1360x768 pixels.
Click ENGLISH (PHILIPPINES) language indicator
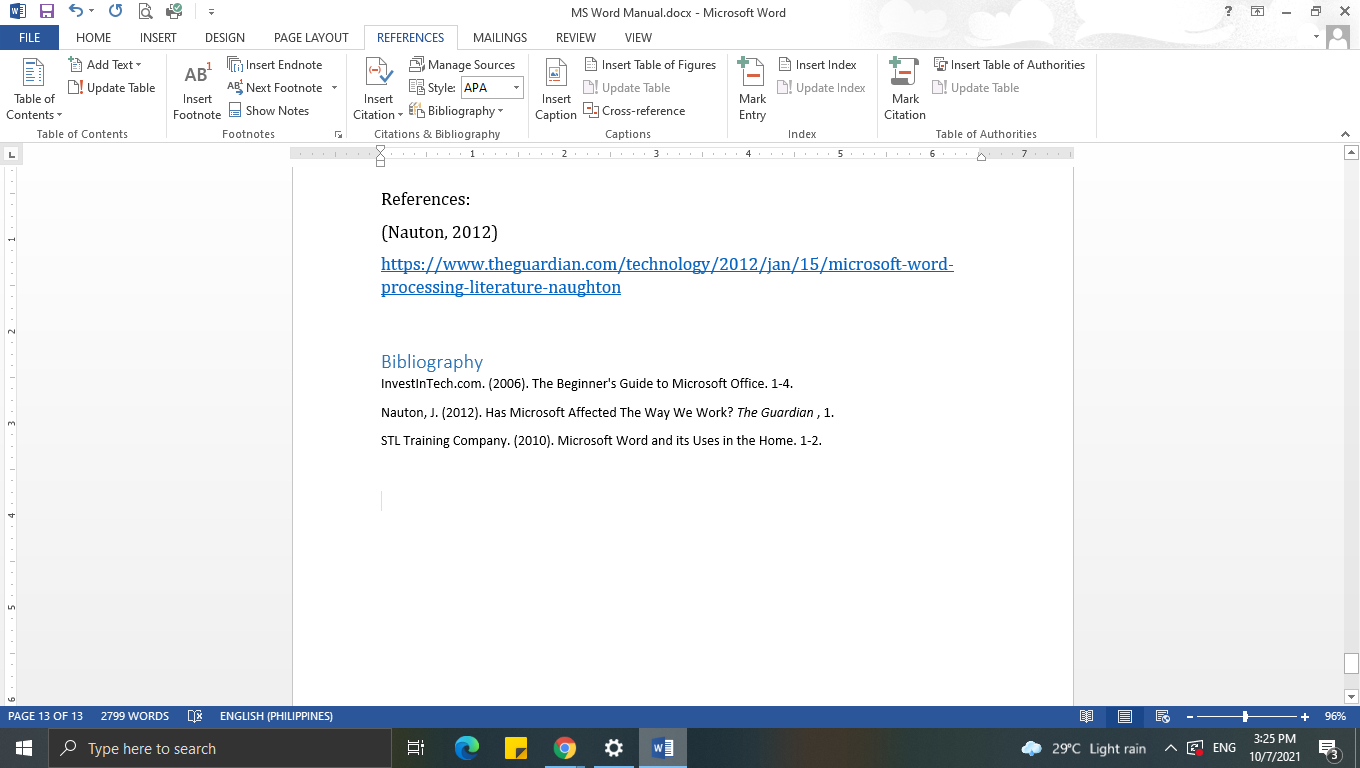tap(276, 716)
